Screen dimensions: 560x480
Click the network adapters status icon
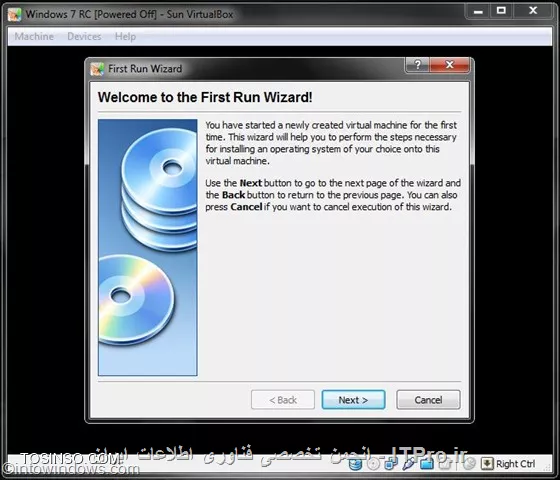pyautogui.click(x=390, y=463)
